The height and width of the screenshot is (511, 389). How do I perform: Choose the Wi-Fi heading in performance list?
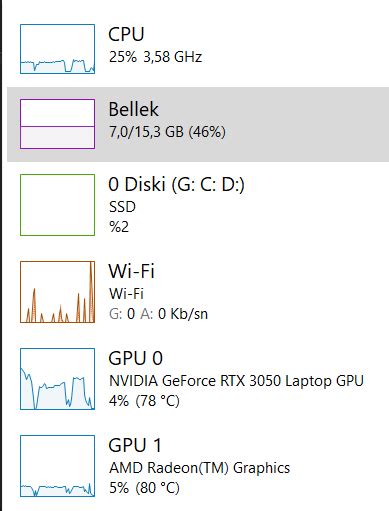tap(131, 271)
